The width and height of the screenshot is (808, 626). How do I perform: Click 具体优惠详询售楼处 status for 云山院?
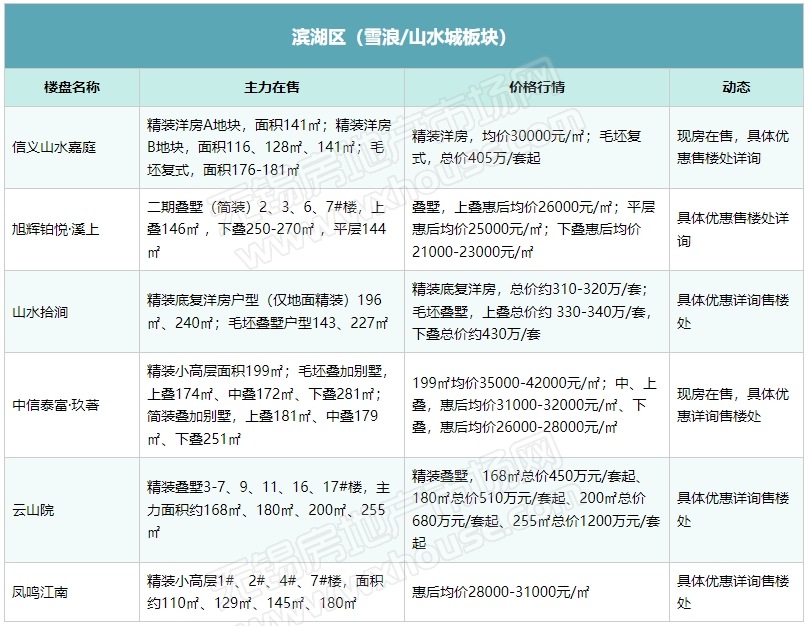(x=736, y=510)
